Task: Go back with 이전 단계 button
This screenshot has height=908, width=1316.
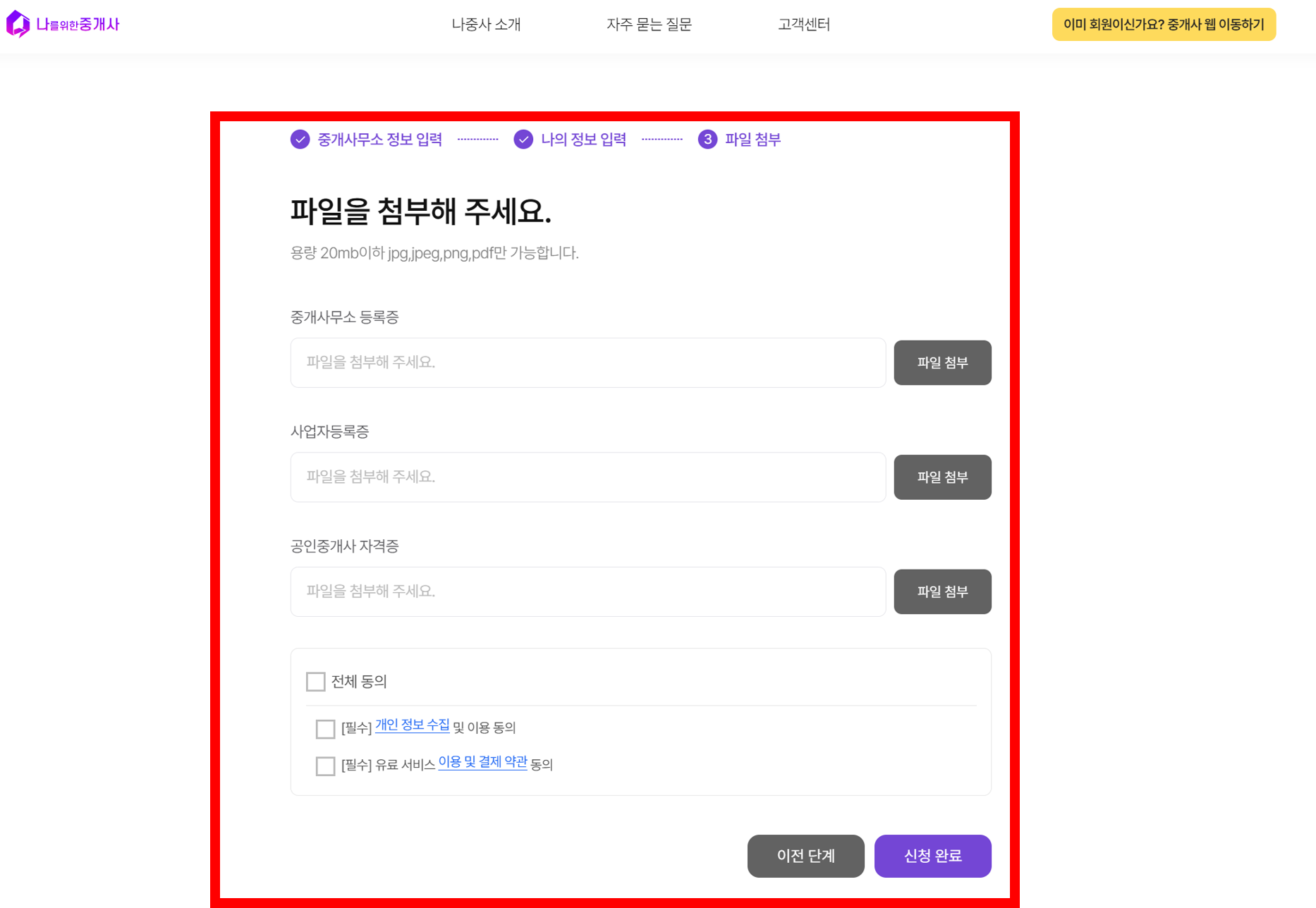Action: click(x=805, y=856)
